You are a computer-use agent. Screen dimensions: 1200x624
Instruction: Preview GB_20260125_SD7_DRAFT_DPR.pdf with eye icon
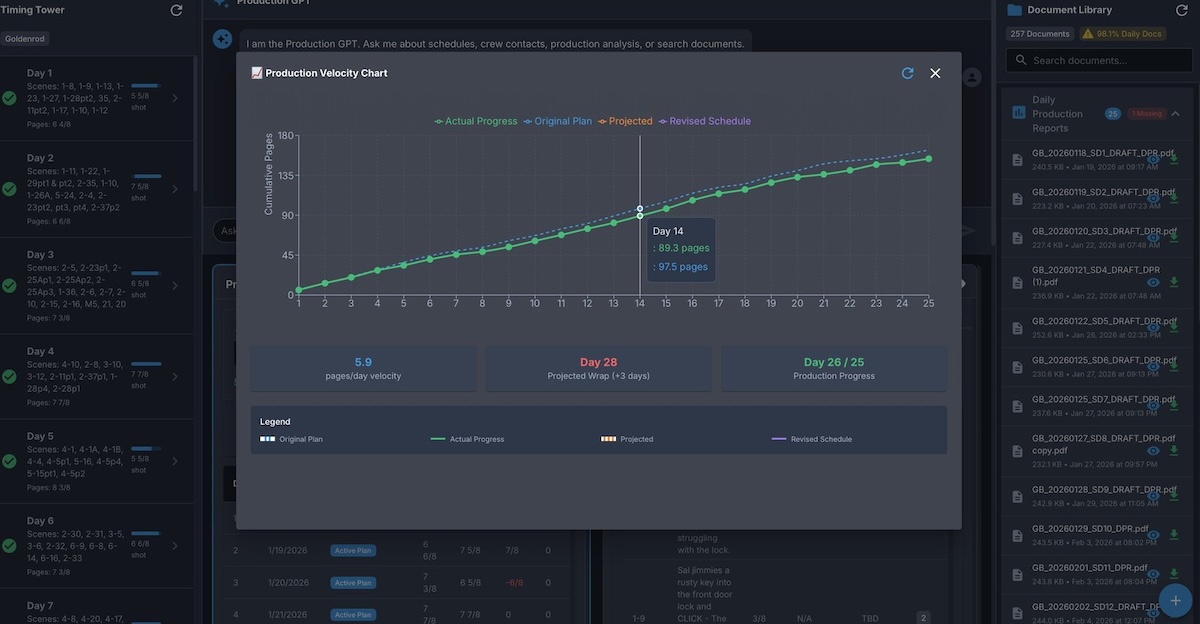pyautogui.click(x=1153, y=406)
